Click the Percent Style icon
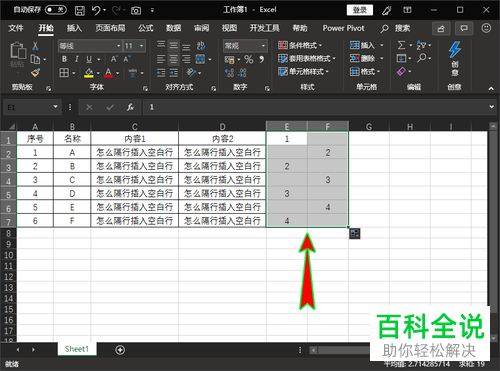 click(x=249, y=59)
